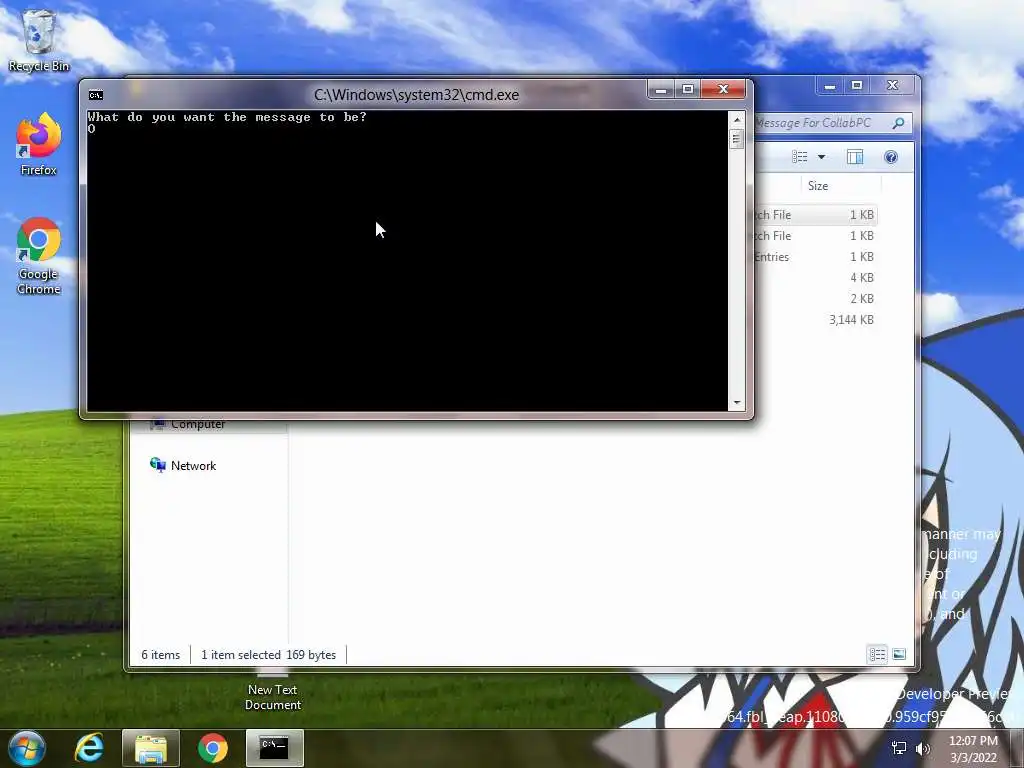Toggle the Explorer preview pane button
The width and height of the screenshot is (1024, 768).
[x=855, y=157]
